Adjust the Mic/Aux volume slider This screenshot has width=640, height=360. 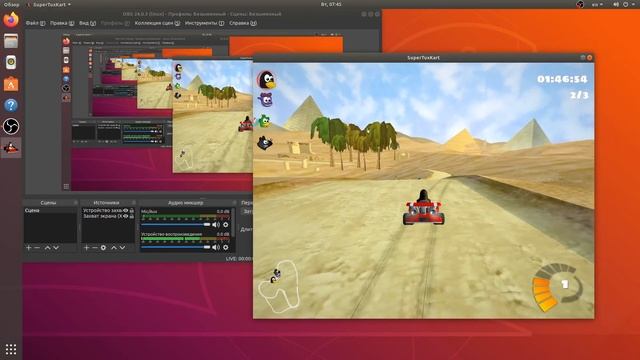point(176,224)
